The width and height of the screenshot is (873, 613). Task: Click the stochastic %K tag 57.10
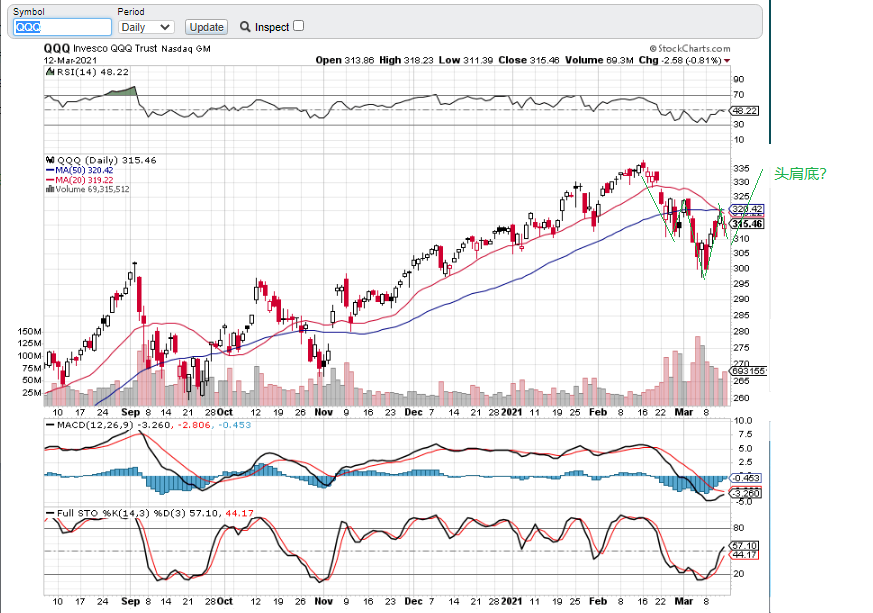745,546
